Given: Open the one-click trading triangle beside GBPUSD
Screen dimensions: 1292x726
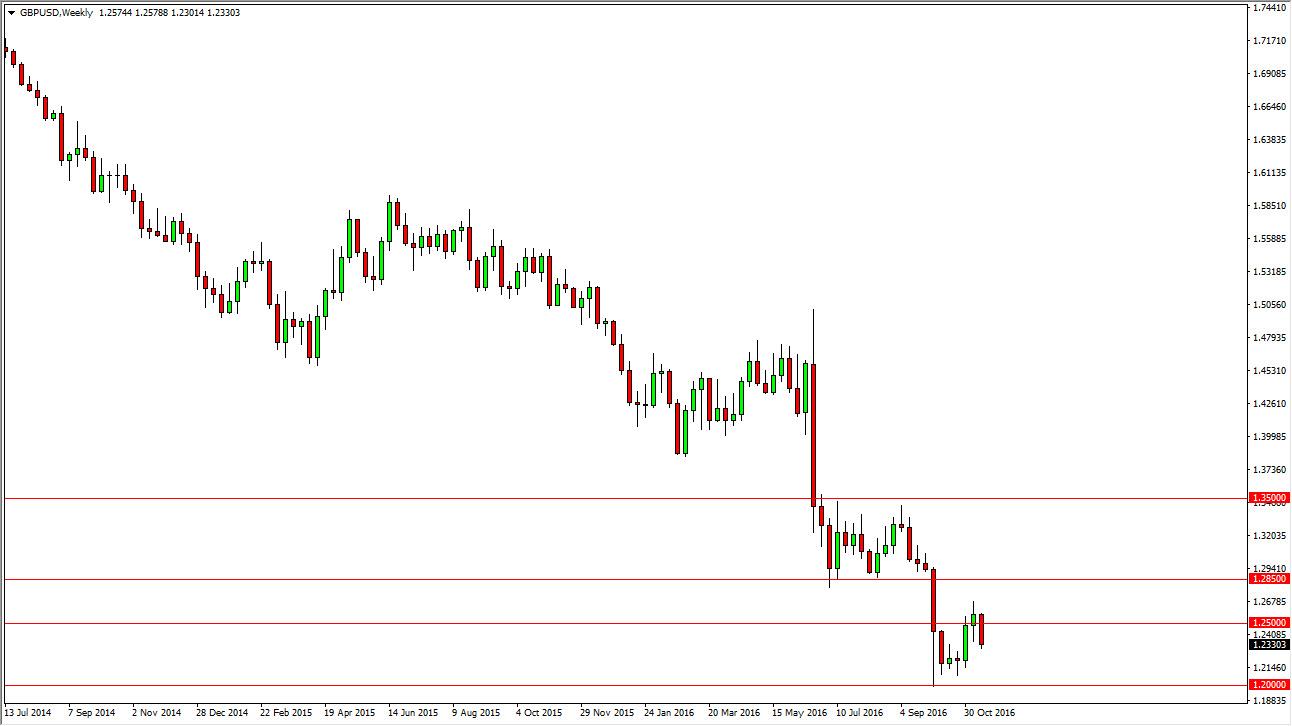Looking at the screenshot, I should click(x=11, y=12).
